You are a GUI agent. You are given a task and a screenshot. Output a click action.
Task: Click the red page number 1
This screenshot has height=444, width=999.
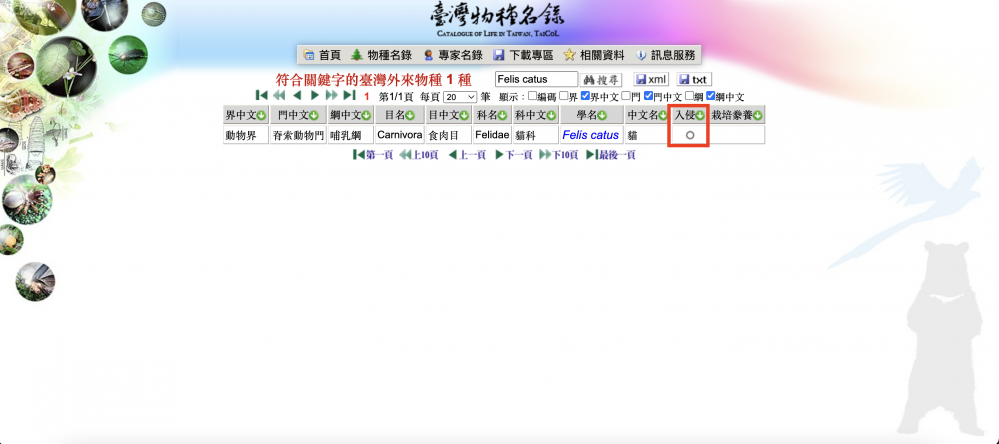[x=367, y=97]
